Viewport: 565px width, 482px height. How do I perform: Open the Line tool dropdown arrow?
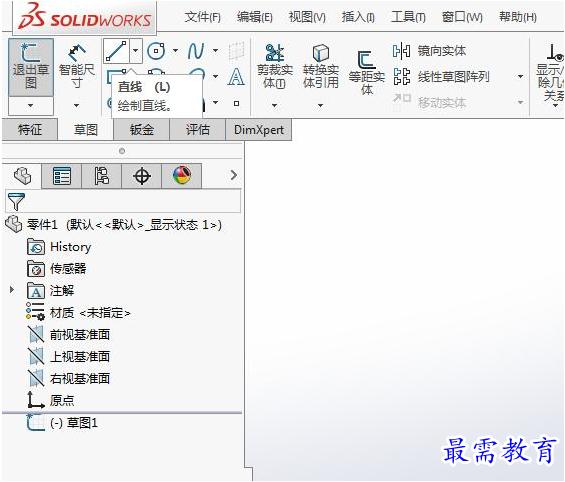pyautogui.click(x=136, y=51)
